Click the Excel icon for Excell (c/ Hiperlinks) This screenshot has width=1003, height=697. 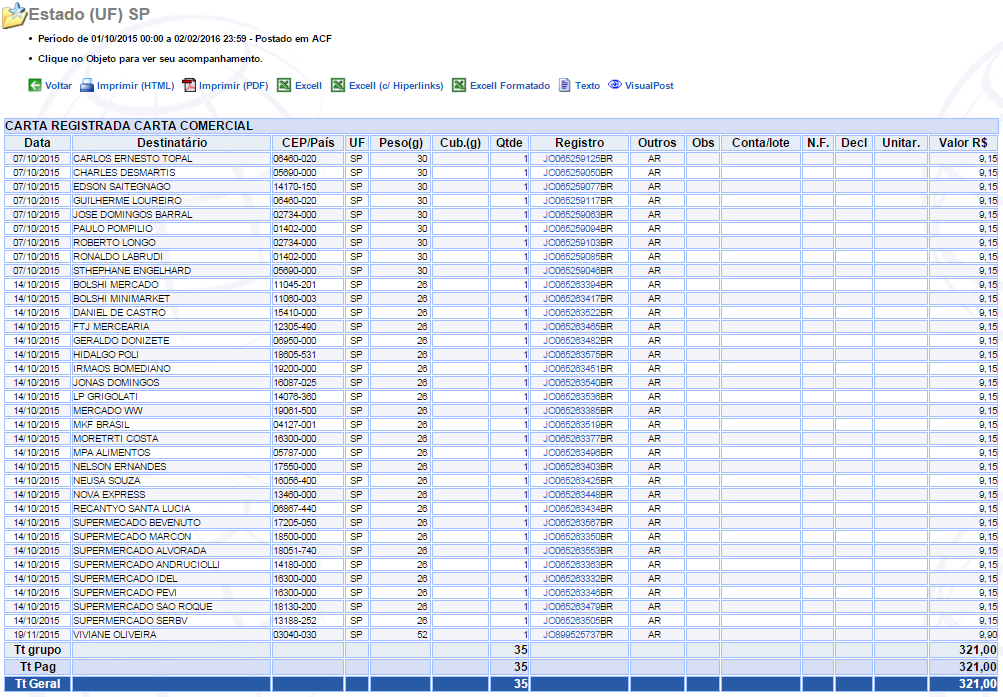338,86
